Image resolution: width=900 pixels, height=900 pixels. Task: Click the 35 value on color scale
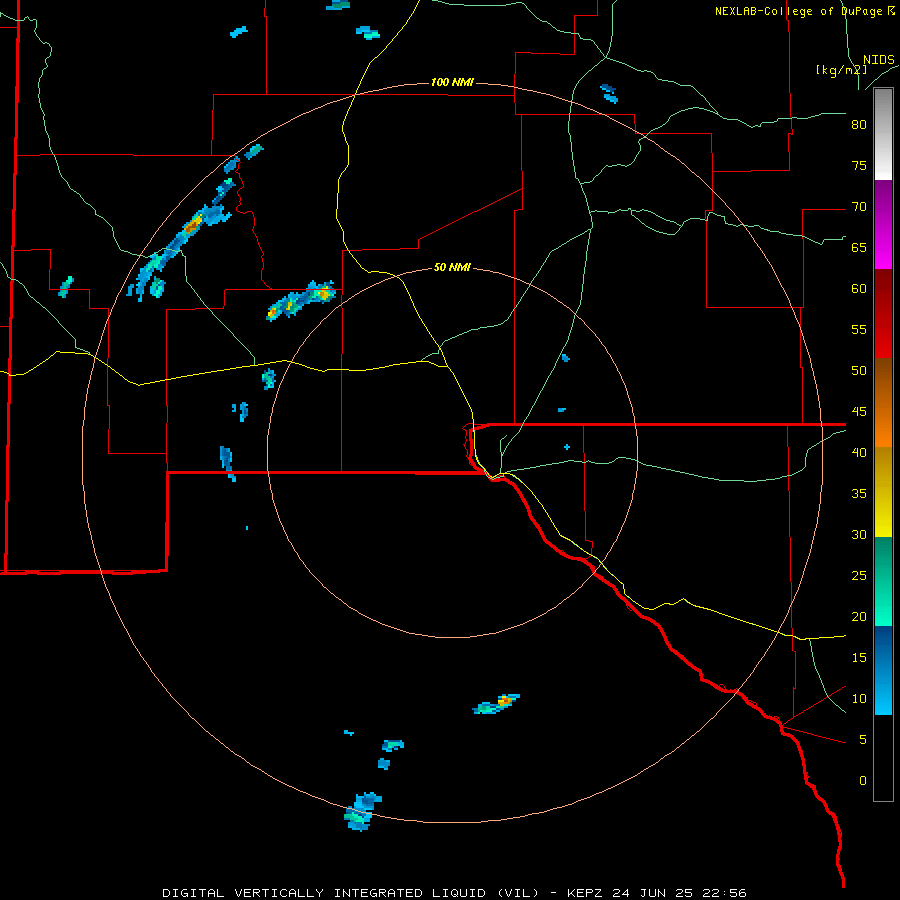859,494
